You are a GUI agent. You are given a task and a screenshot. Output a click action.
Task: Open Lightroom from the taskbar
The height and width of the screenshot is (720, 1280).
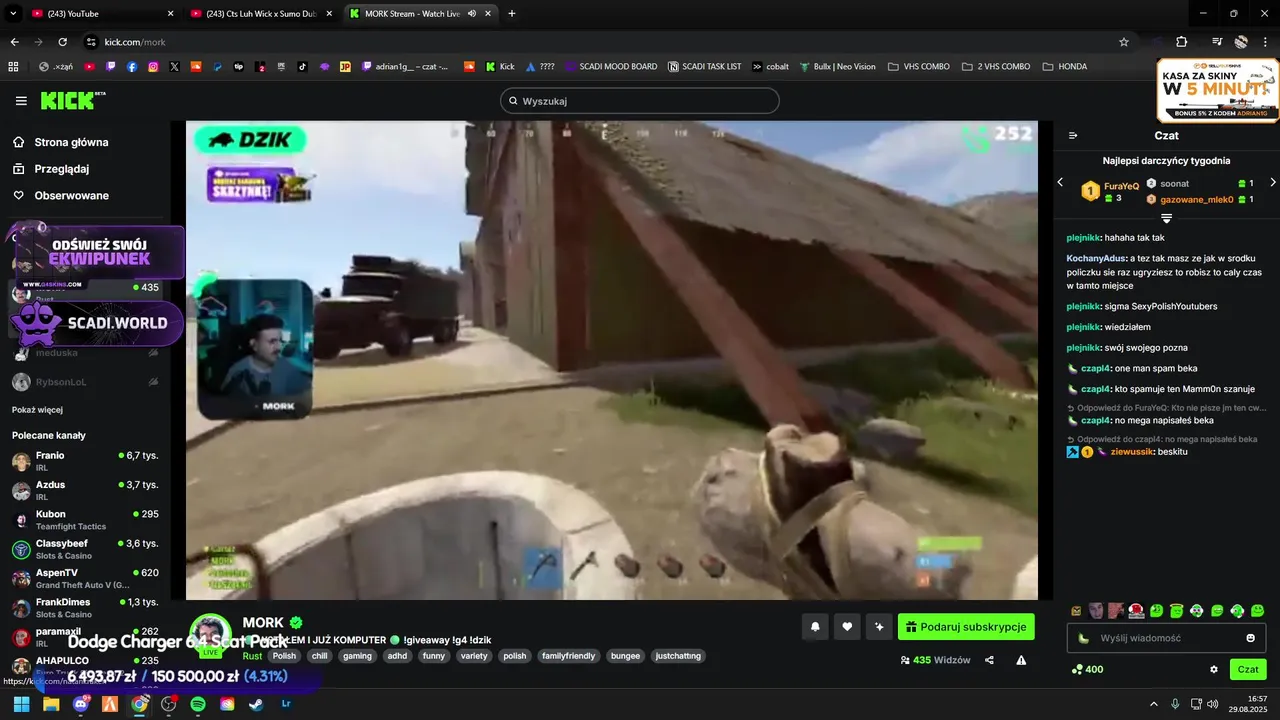point(287,704)
